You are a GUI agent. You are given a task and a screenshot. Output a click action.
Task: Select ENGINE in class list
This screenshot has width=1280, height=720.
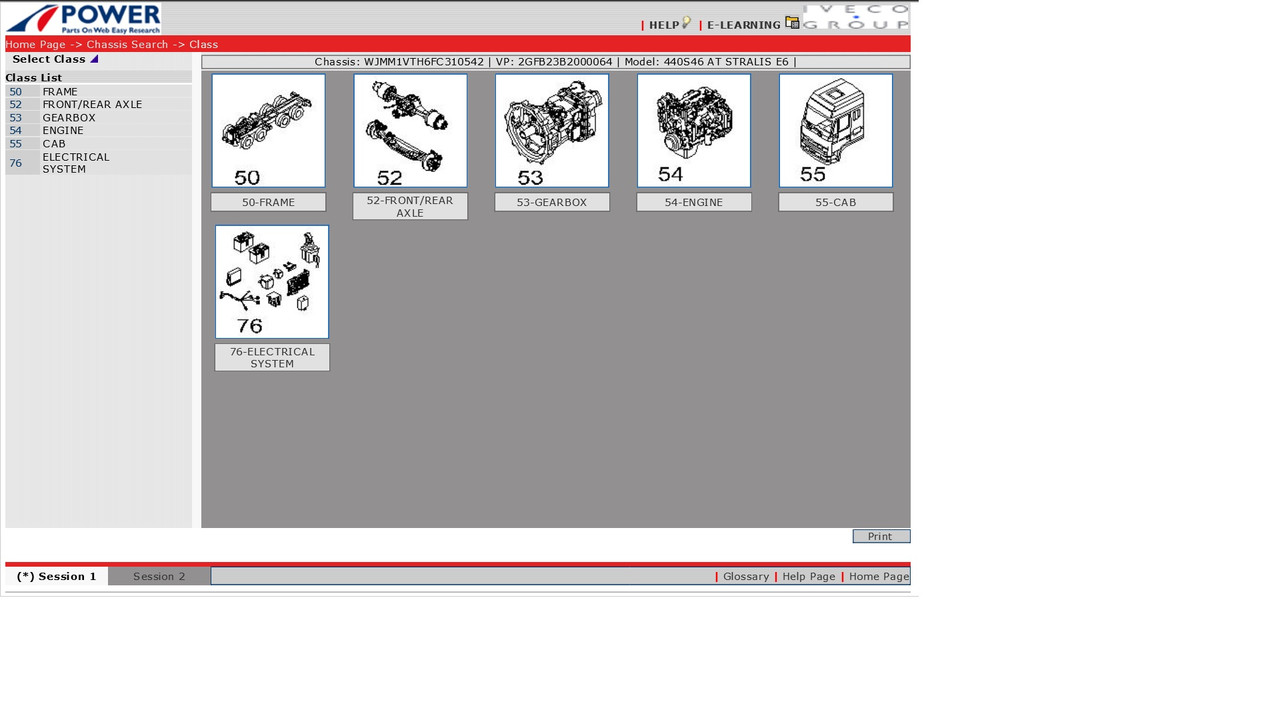click(63, 130)
